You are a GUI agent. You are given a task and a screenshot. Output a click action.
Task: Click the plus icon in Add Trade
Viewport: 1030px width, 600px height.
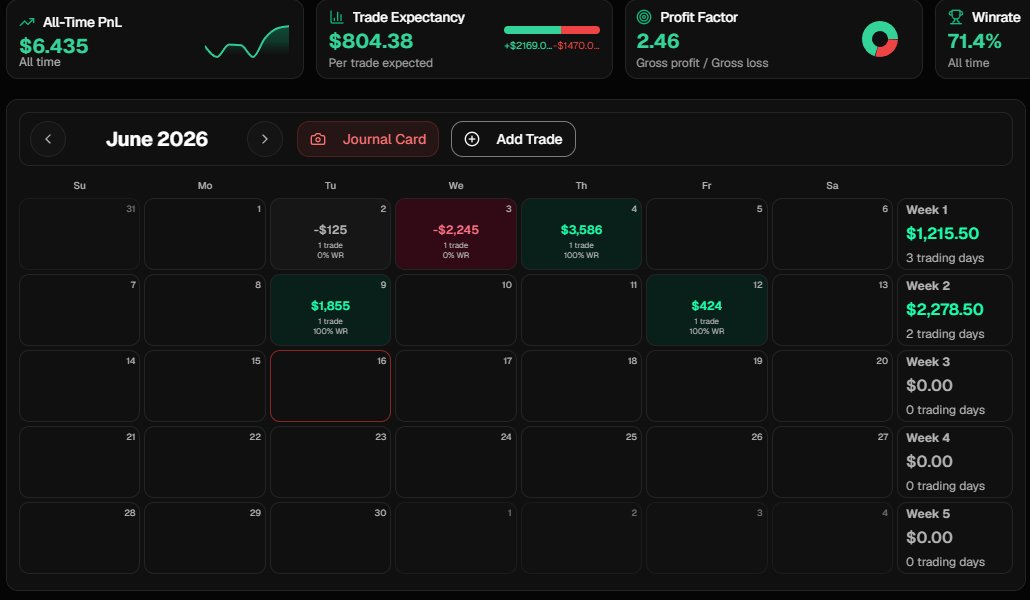[x=472, y=139]
